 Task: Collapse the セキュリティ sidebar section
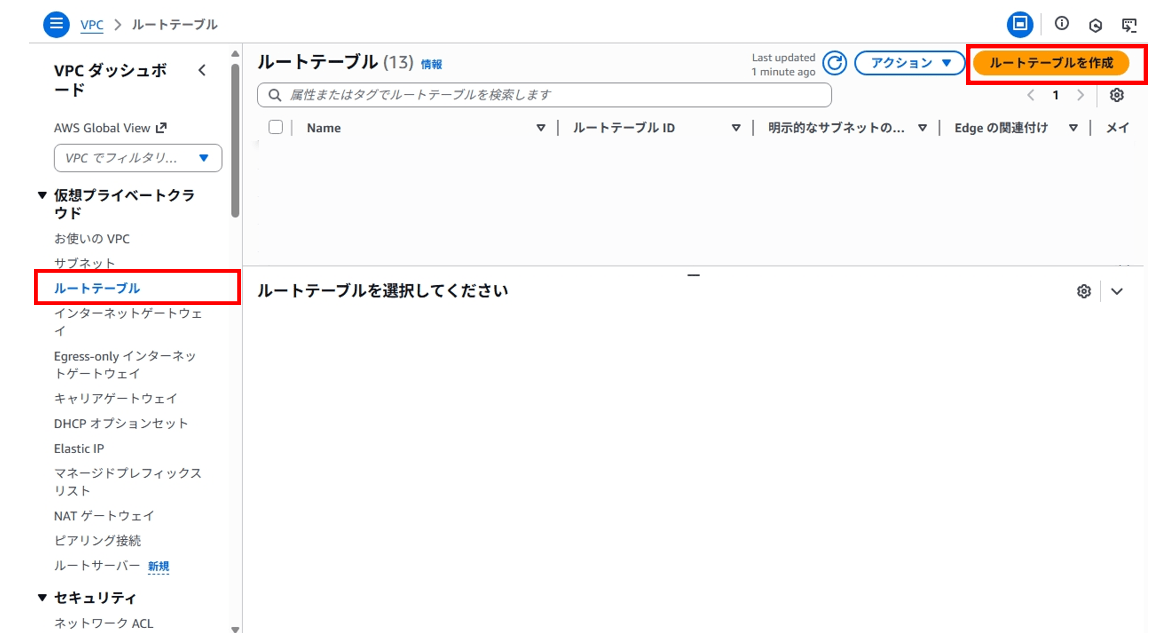coord(42,598)
